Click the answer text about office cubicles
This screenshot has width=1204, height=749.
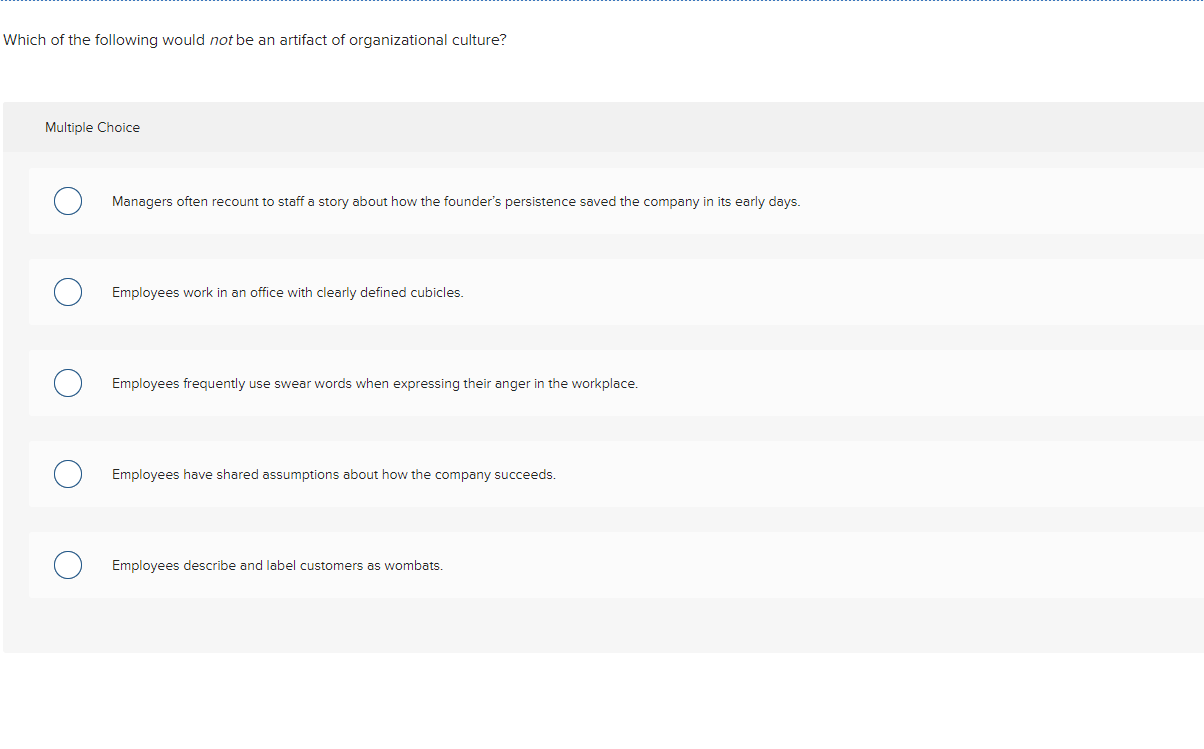pos(288,292)
